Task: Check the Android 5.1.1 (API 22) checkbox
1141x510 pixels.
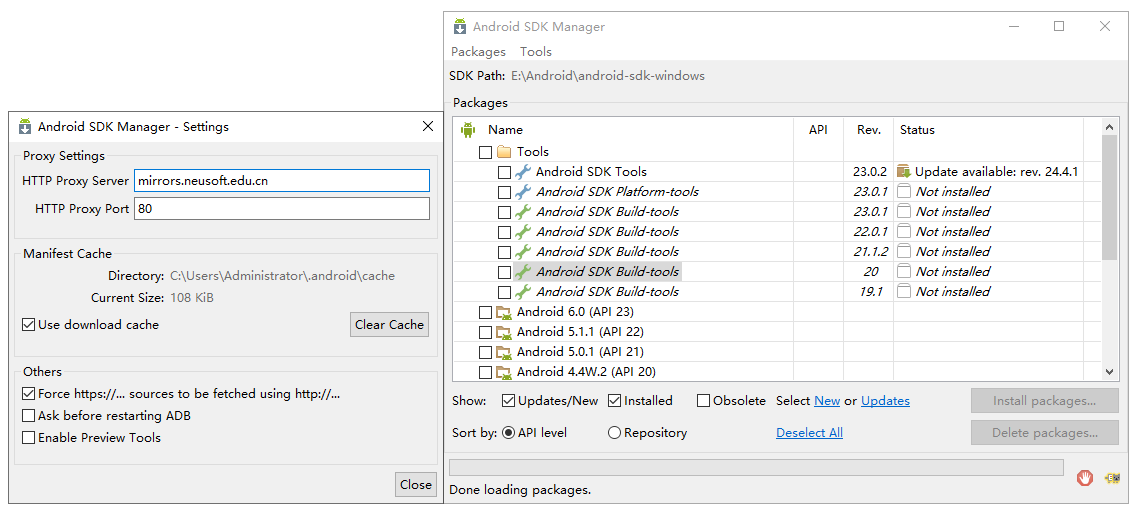Action: [x=485, y=332]
